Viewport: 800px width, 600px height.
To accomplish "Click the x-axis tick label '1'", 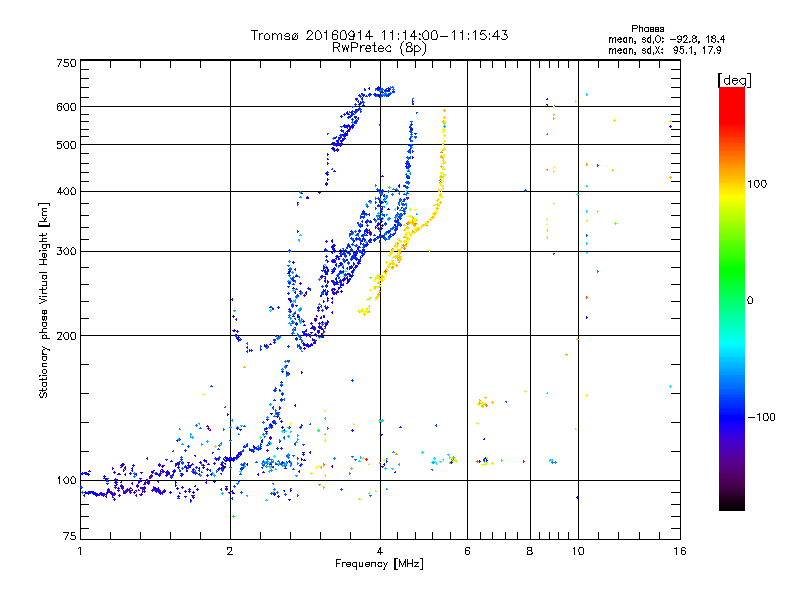I will [x=80, y=551].
